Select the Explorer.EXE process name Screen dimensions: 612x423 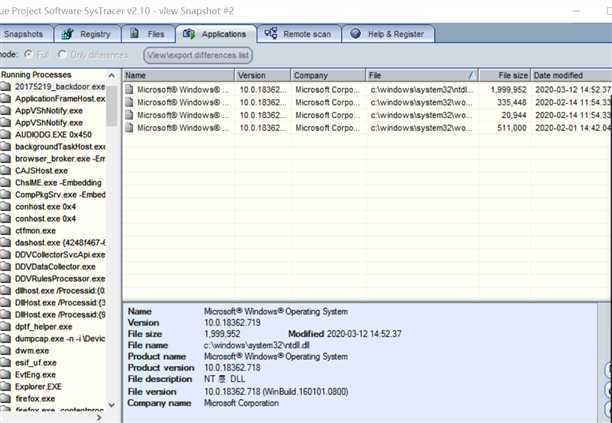38,387
